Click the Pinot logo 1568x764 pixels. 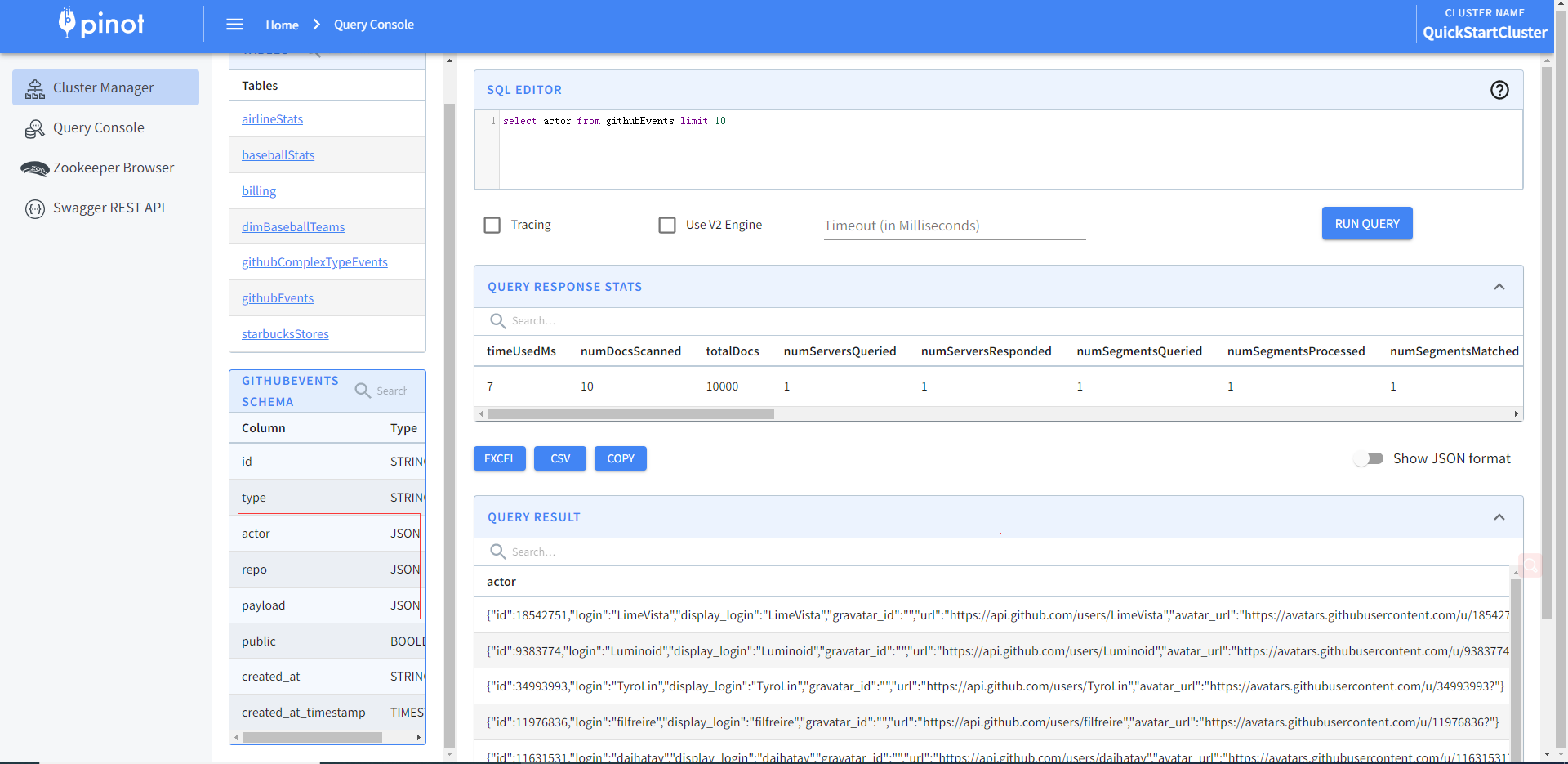(x=101, y=23)
